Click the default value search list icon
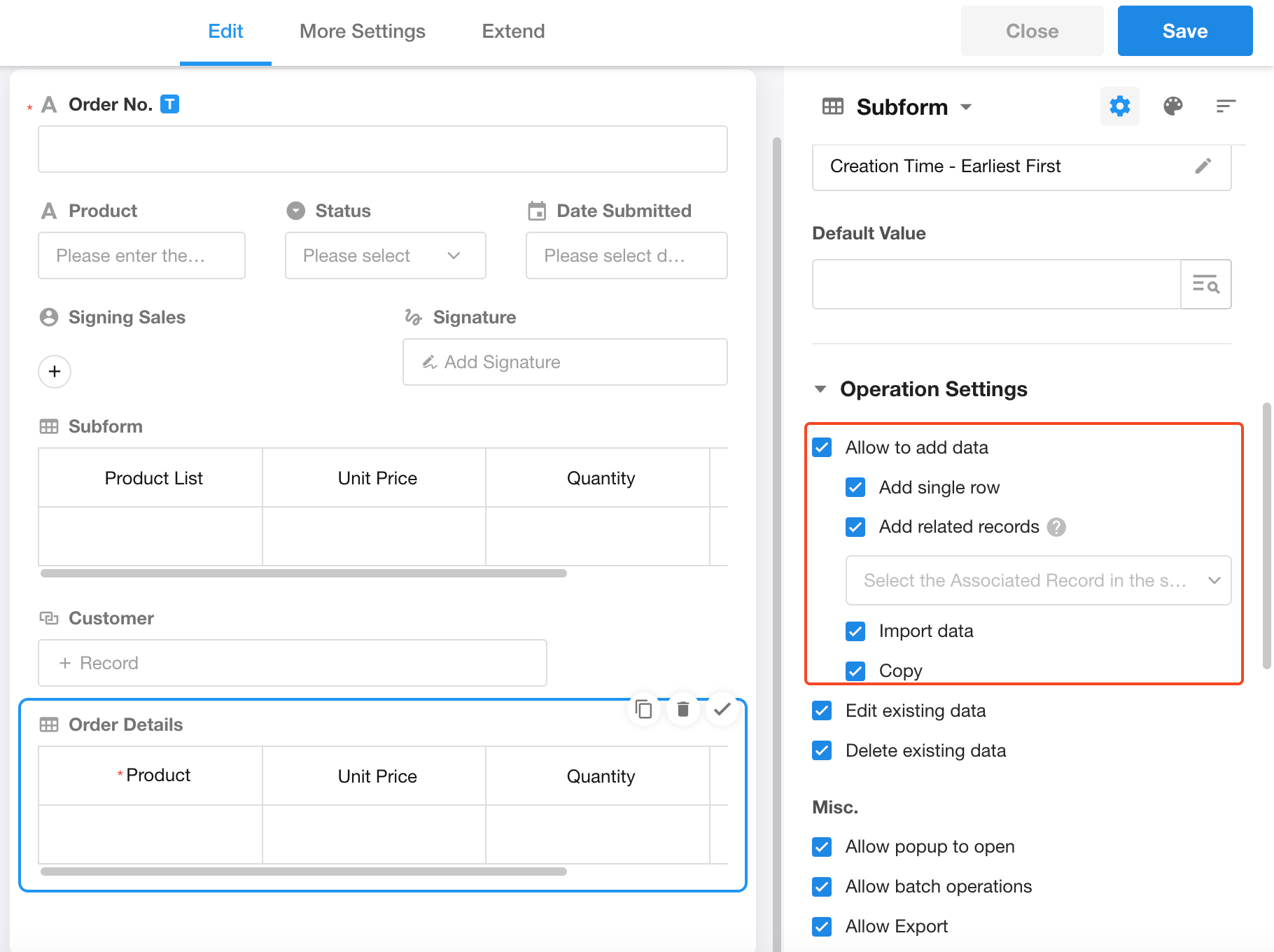Screen dimensions: 1274x952 coord(1205,284)
